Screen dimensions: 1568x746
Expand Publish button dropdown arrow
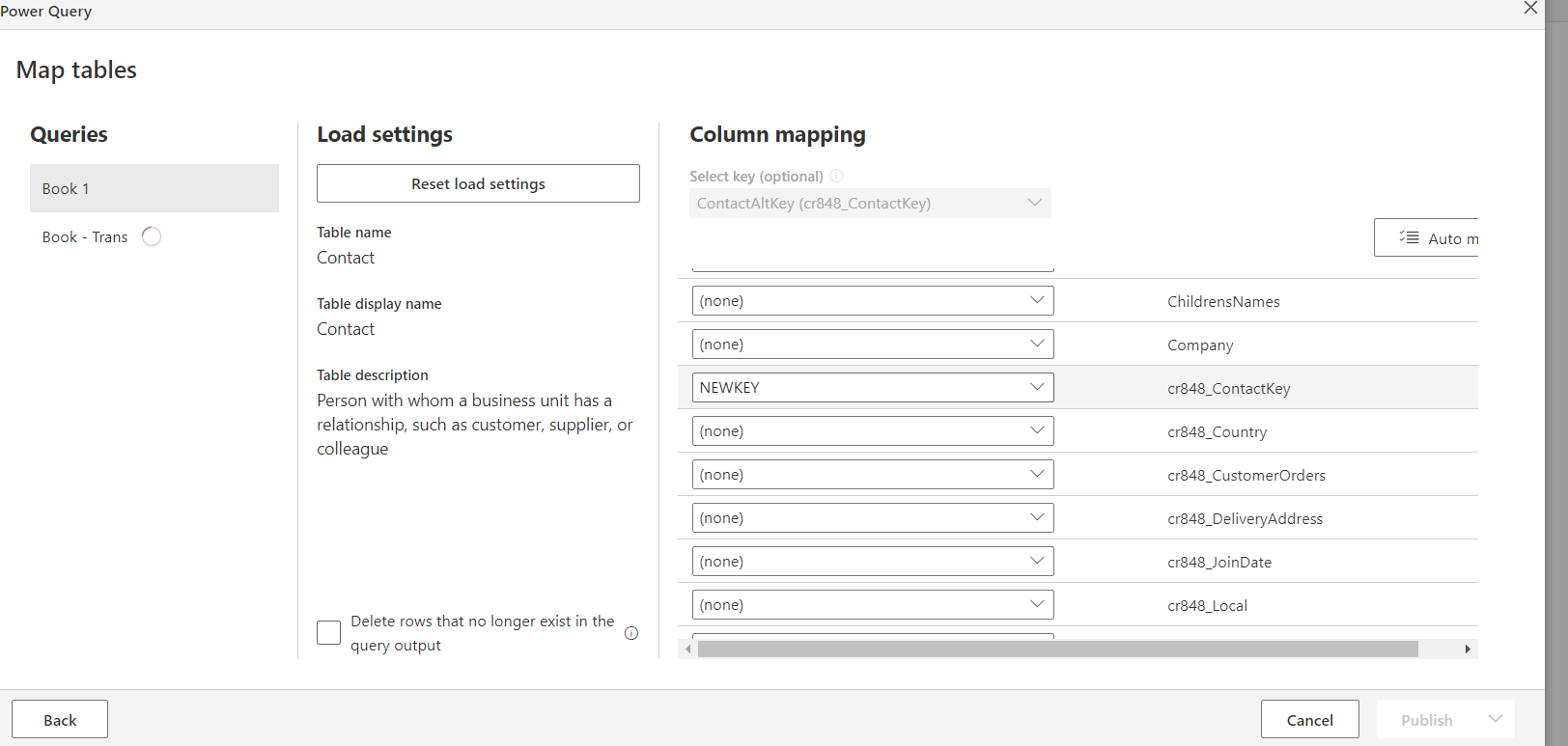[1496, 719]
